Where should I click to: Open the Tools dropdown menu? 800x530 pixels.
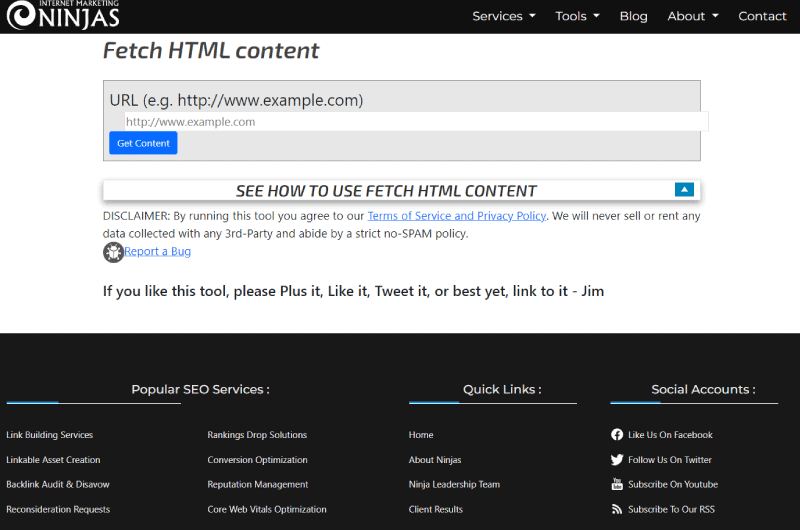[577, 16]
